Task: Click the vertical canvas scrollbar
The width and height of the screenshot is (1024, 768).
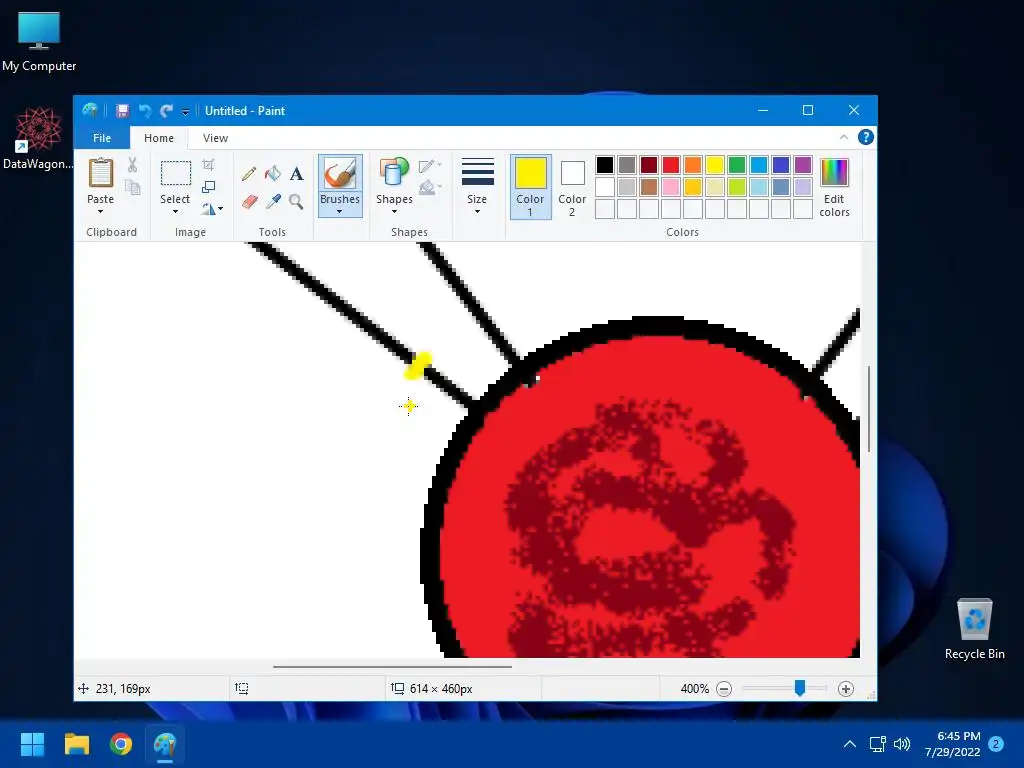Action: point(869,409)
